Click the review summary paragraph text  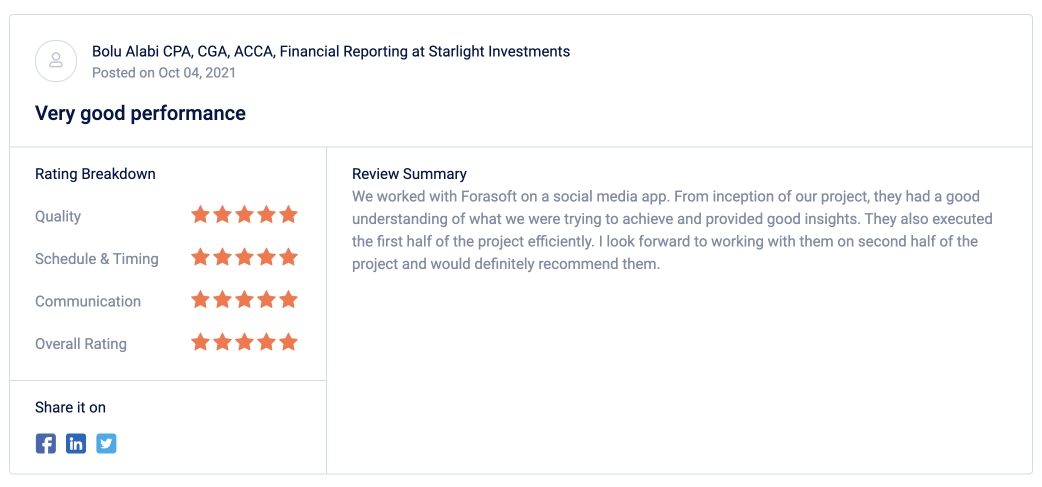[x=672, y=231]
